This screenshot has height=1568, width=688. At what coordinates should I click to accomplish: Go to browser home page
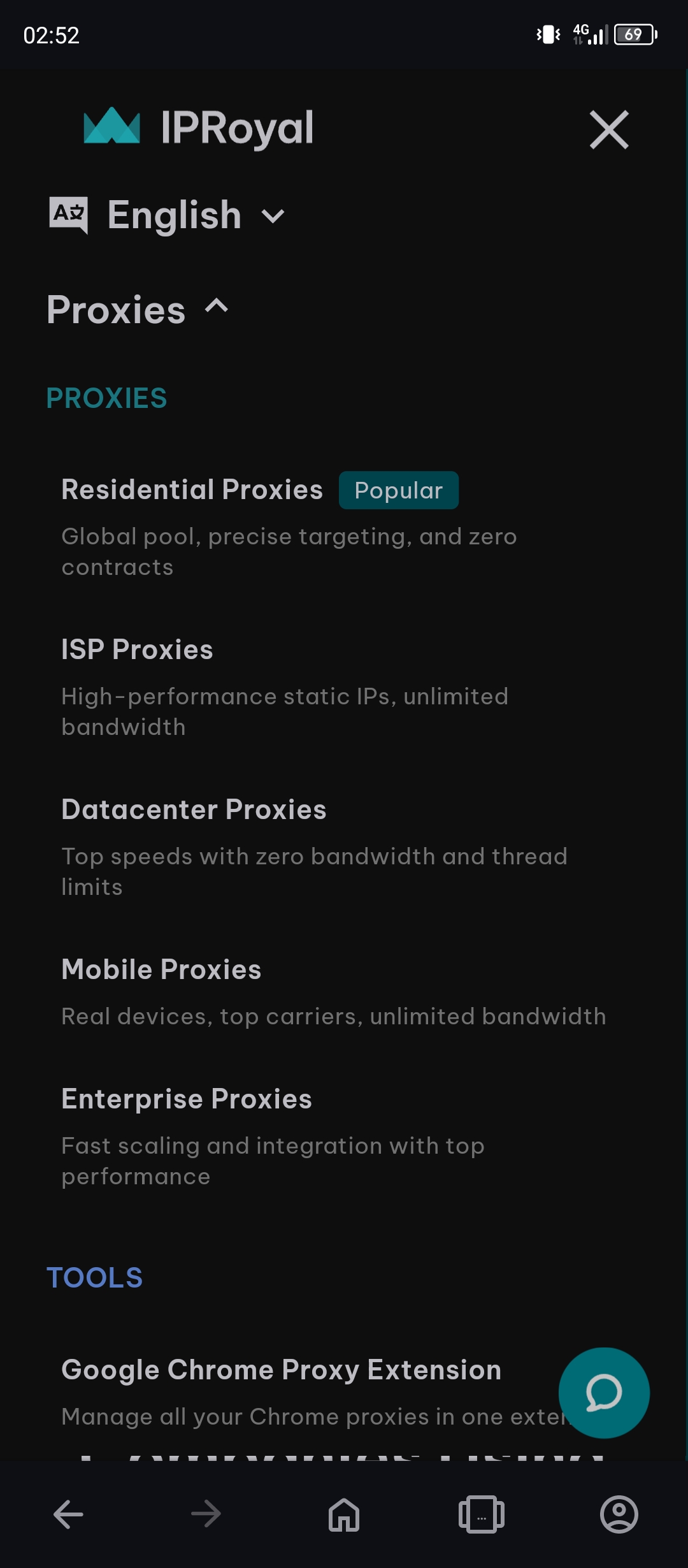[x=344, y=1514]
